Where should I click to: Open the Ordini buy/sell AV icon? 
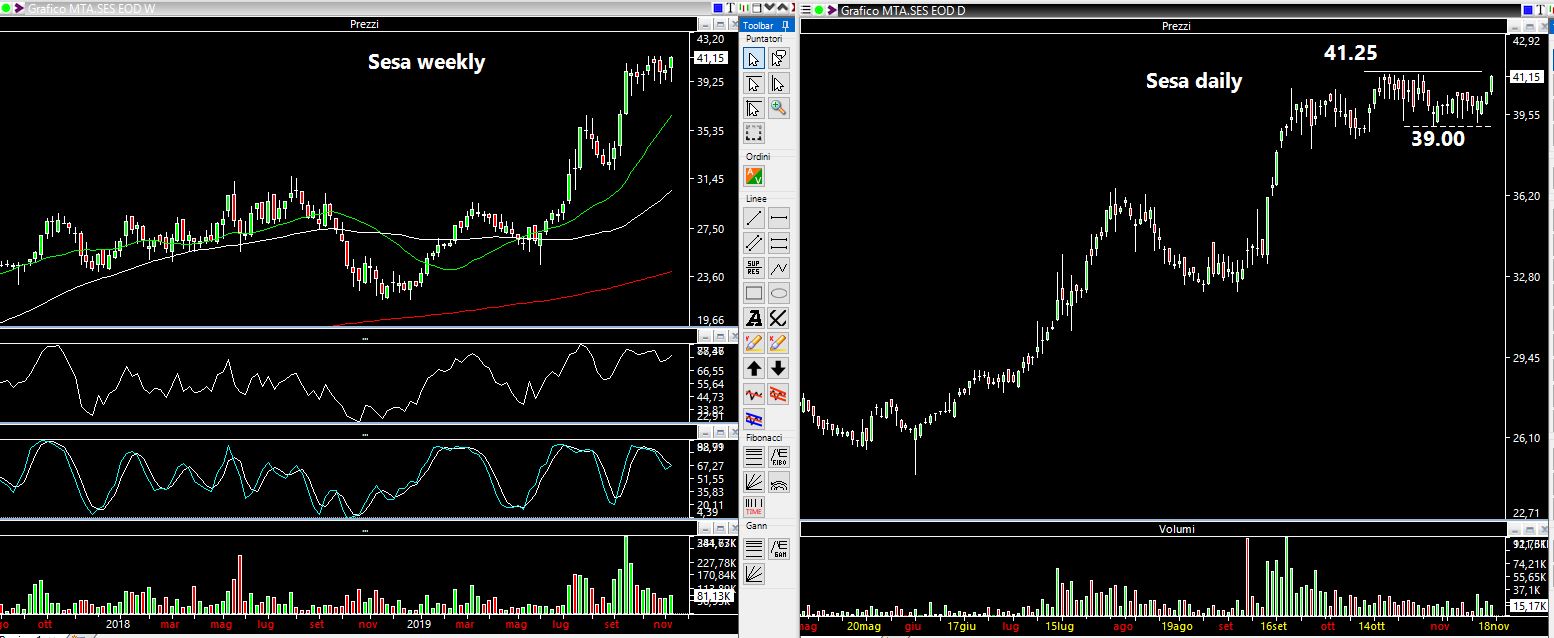(754, 177)
